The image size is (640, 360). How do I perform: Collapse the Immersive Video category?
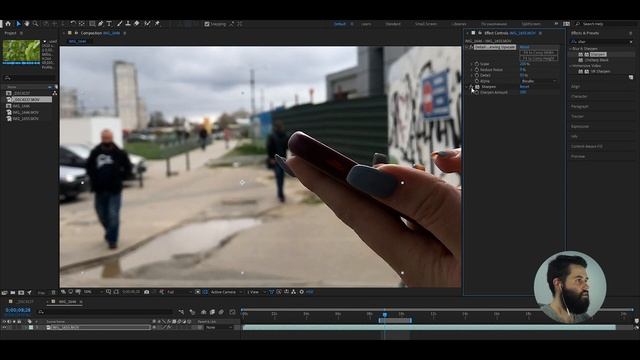[x=571, y=66]
